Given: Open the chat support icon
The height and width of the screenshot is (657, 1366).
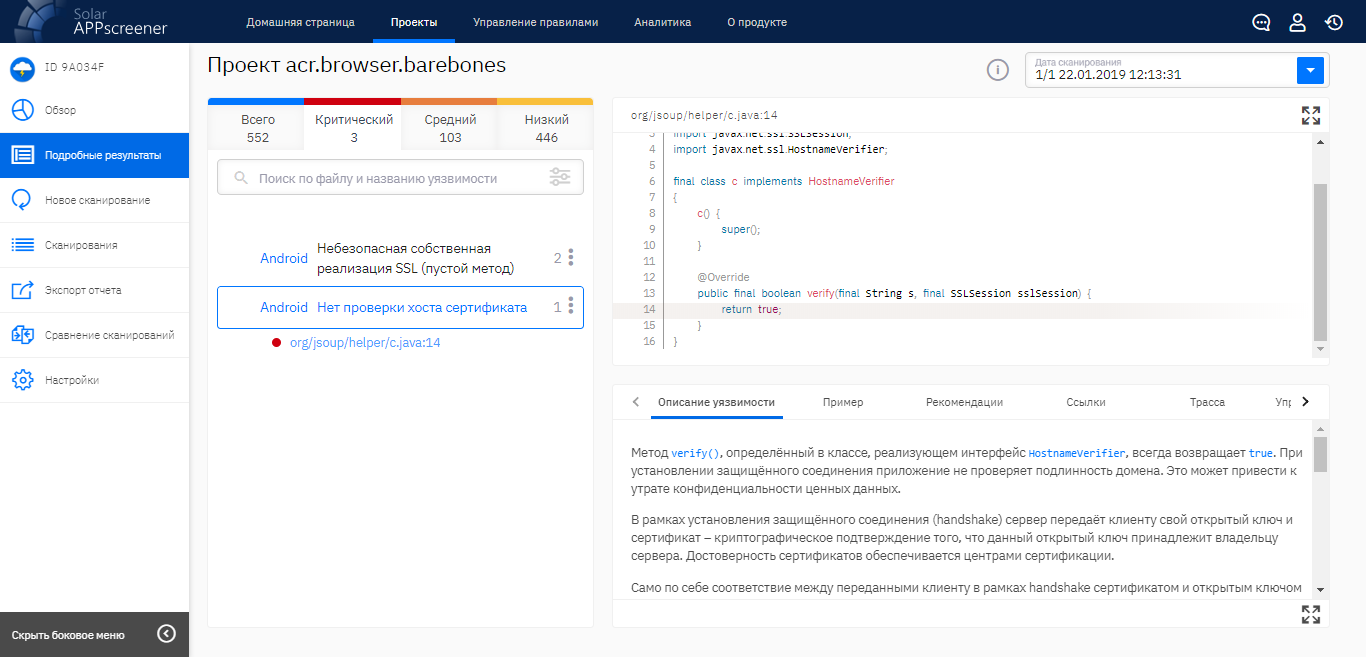Looking at the screenshot, I should click(x=1261, y=23).
